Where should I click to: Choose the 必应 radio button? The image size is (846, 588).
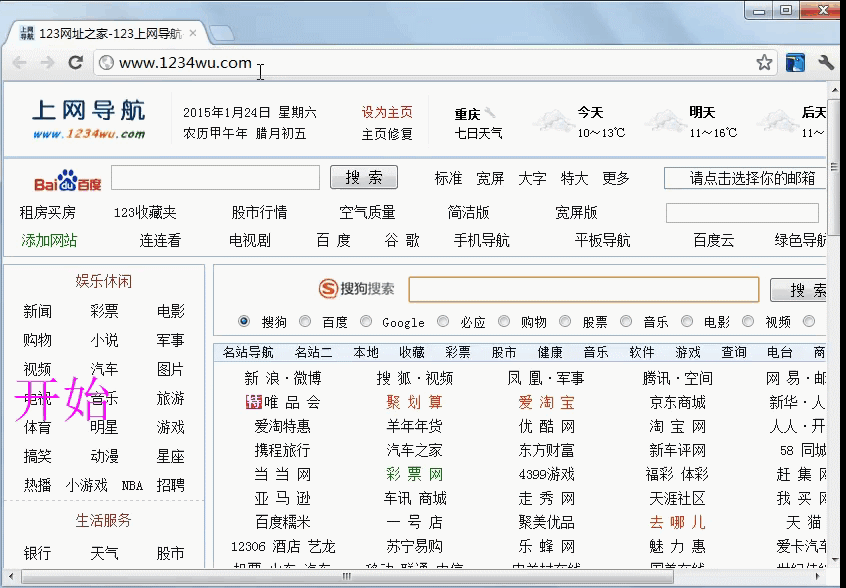point(443,322)
